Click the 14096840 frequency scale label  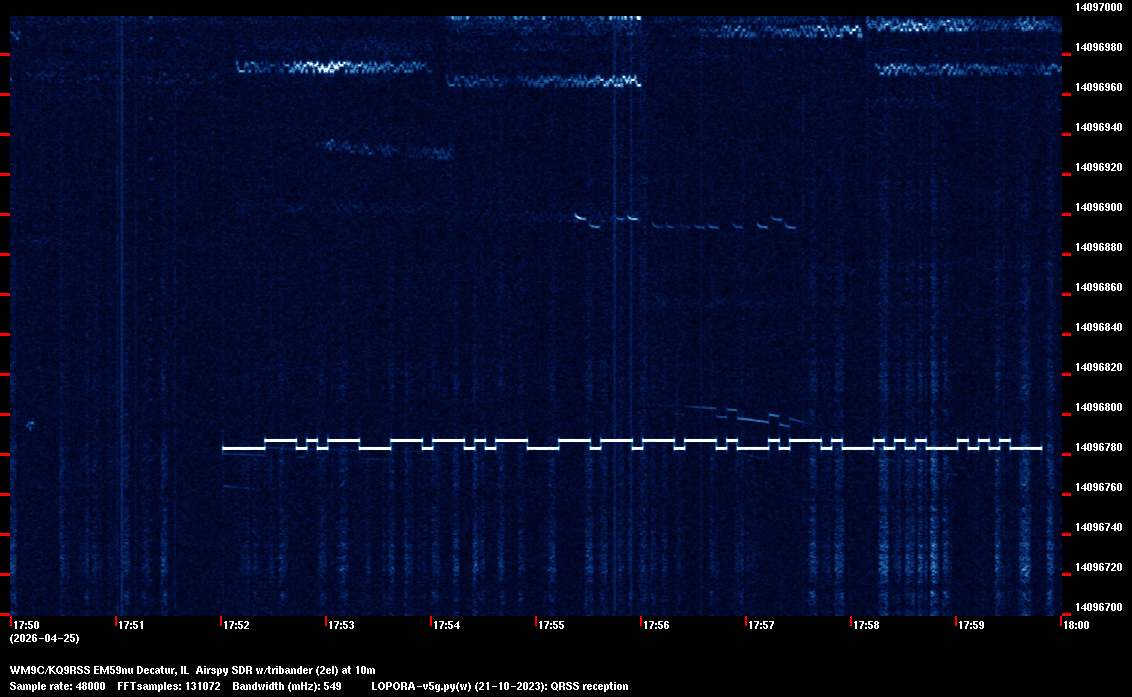(1098, 327)
